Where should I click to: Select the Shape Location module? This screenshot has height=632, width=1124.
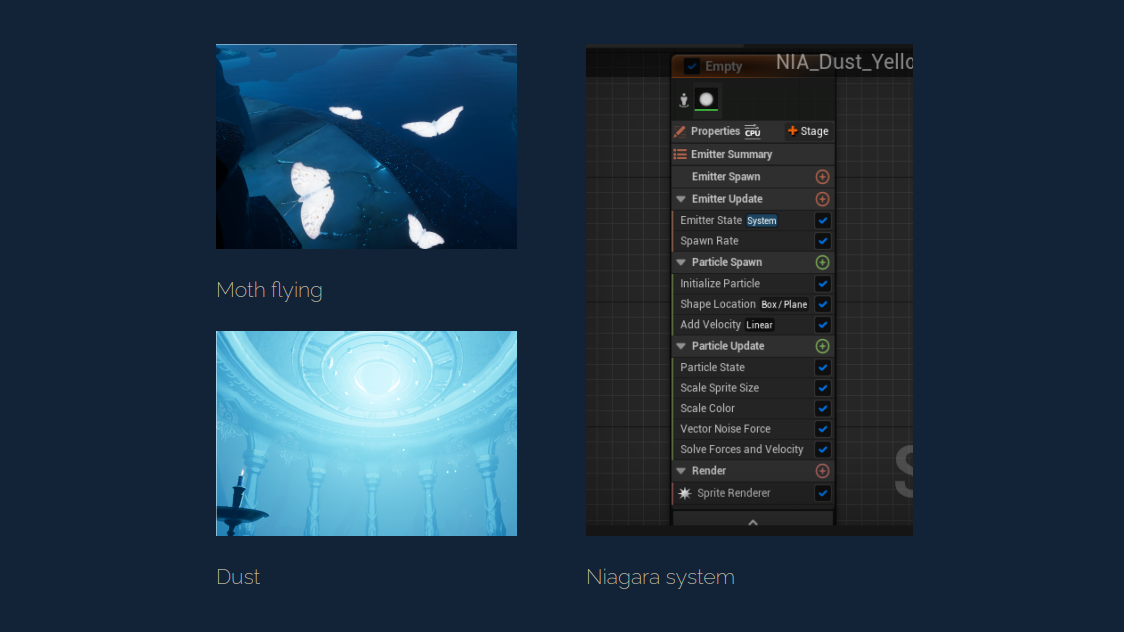click(753, 304)
